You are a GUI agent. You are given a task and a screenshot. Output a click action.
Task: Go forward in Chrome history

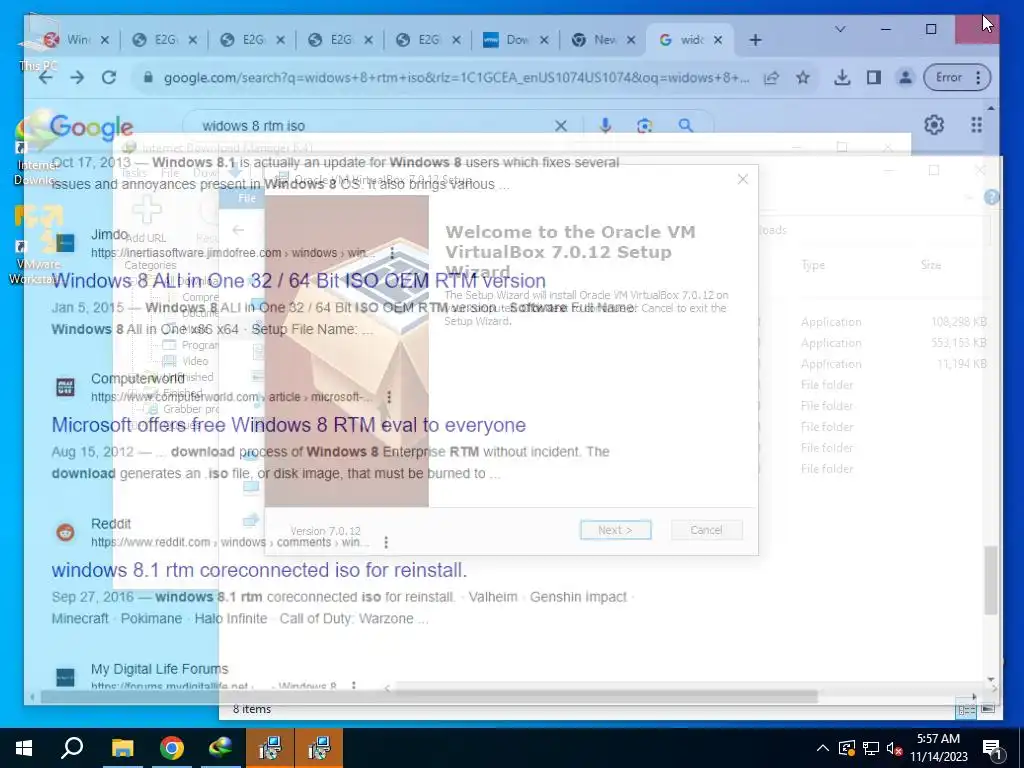coord(77,78)
